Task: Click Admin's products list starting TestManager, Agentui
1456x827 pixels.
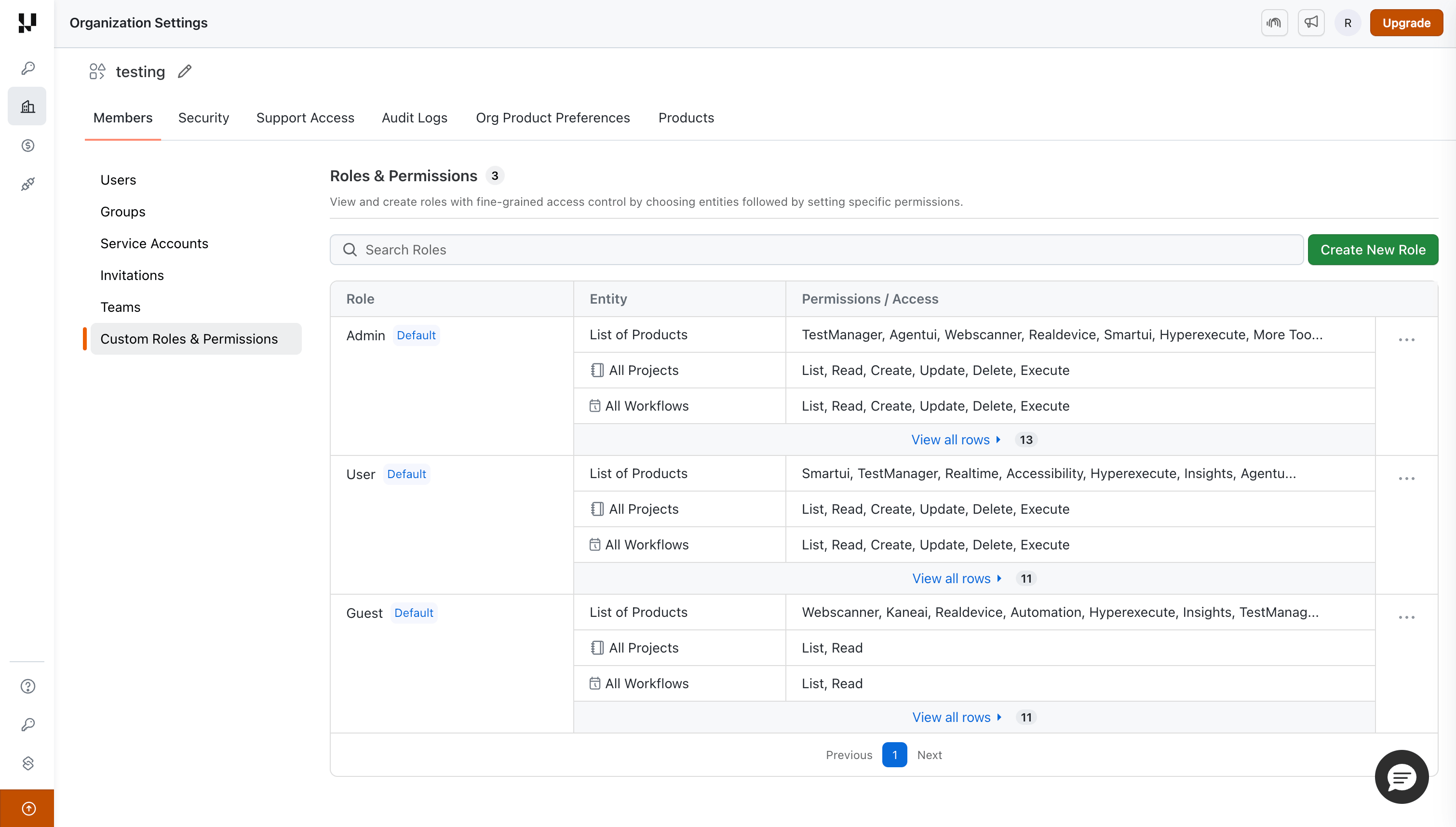Action: (1062, 334)
